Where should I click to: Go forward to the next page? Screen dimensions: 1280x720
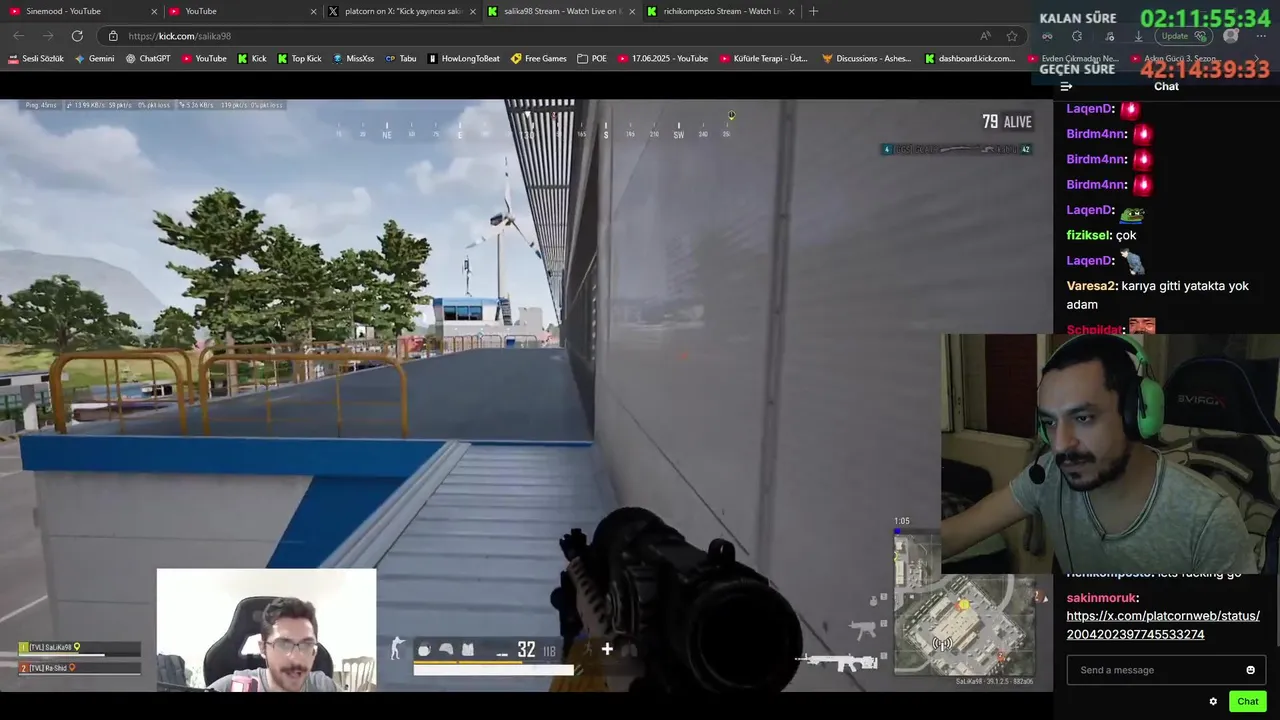pos(47,36)
